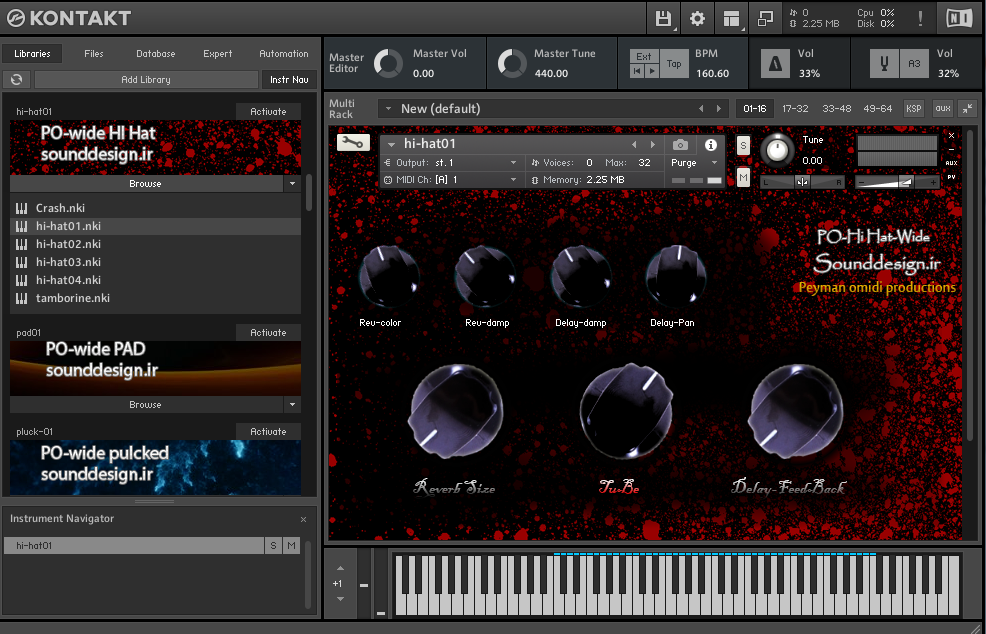Close the Instrument Navigator panel
The width and height of the screenshot is (986, 634).
pos(303,520)
